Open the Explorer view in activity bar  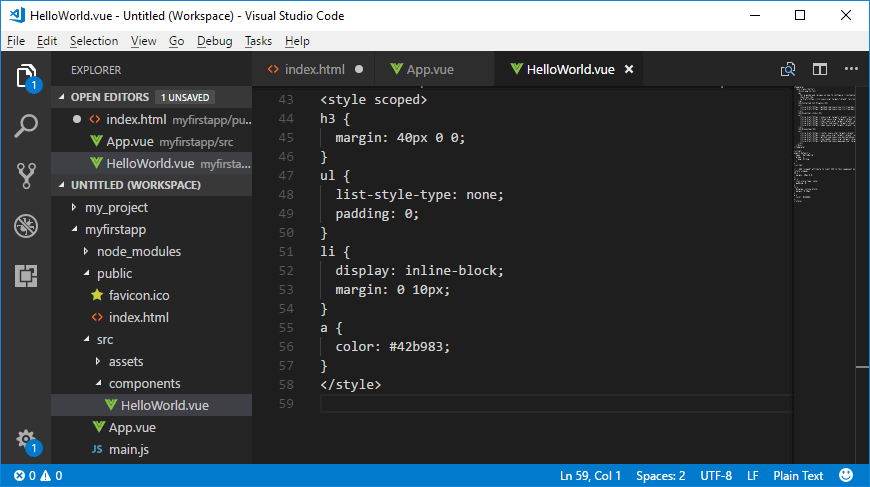(x=26, y=76)
